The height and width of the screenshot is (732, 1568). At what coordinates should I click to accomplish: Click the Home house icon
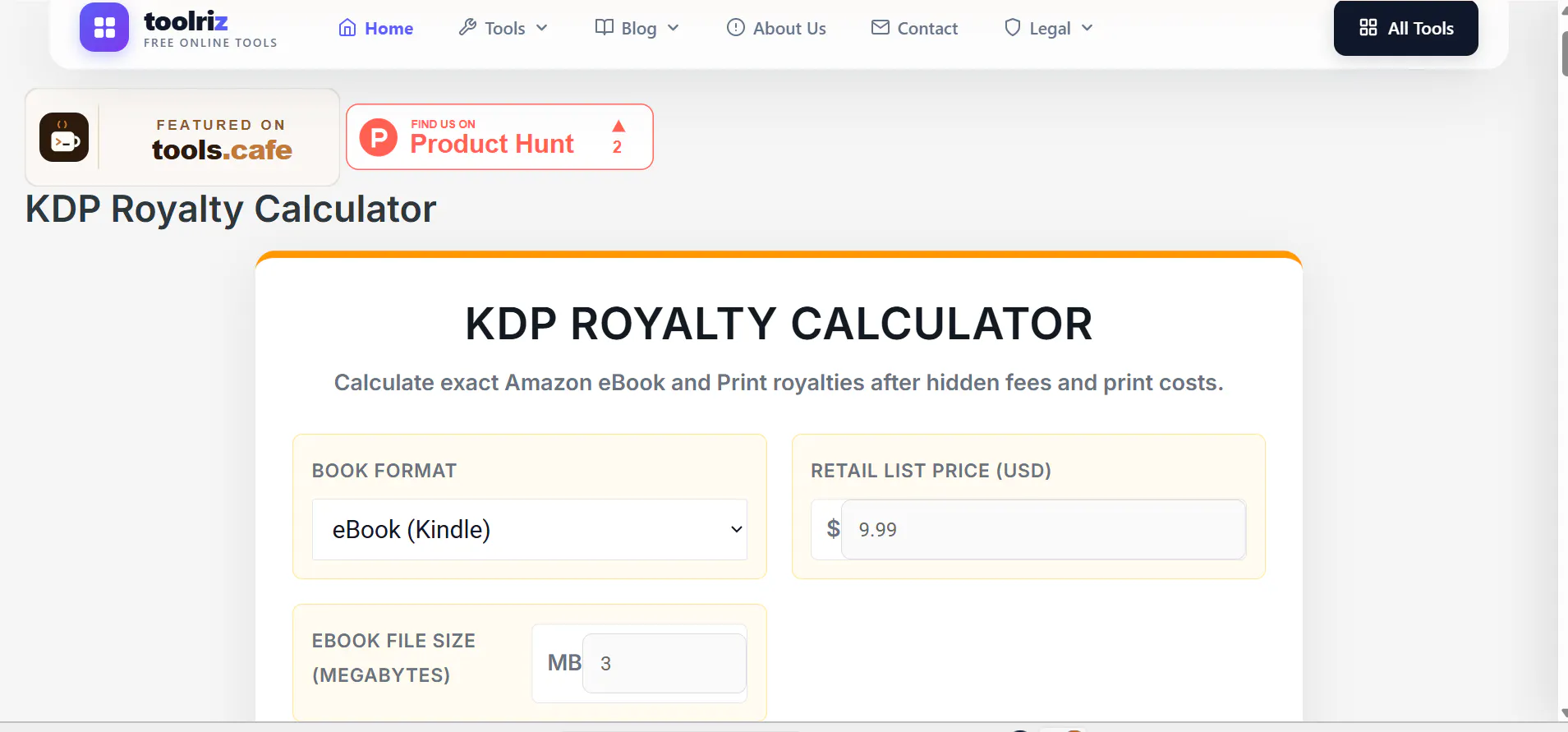347,28
